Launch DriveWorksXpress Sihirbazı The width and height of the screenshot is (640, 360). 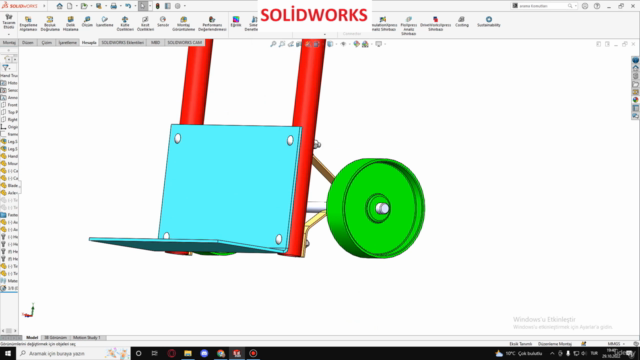[435, 24]
